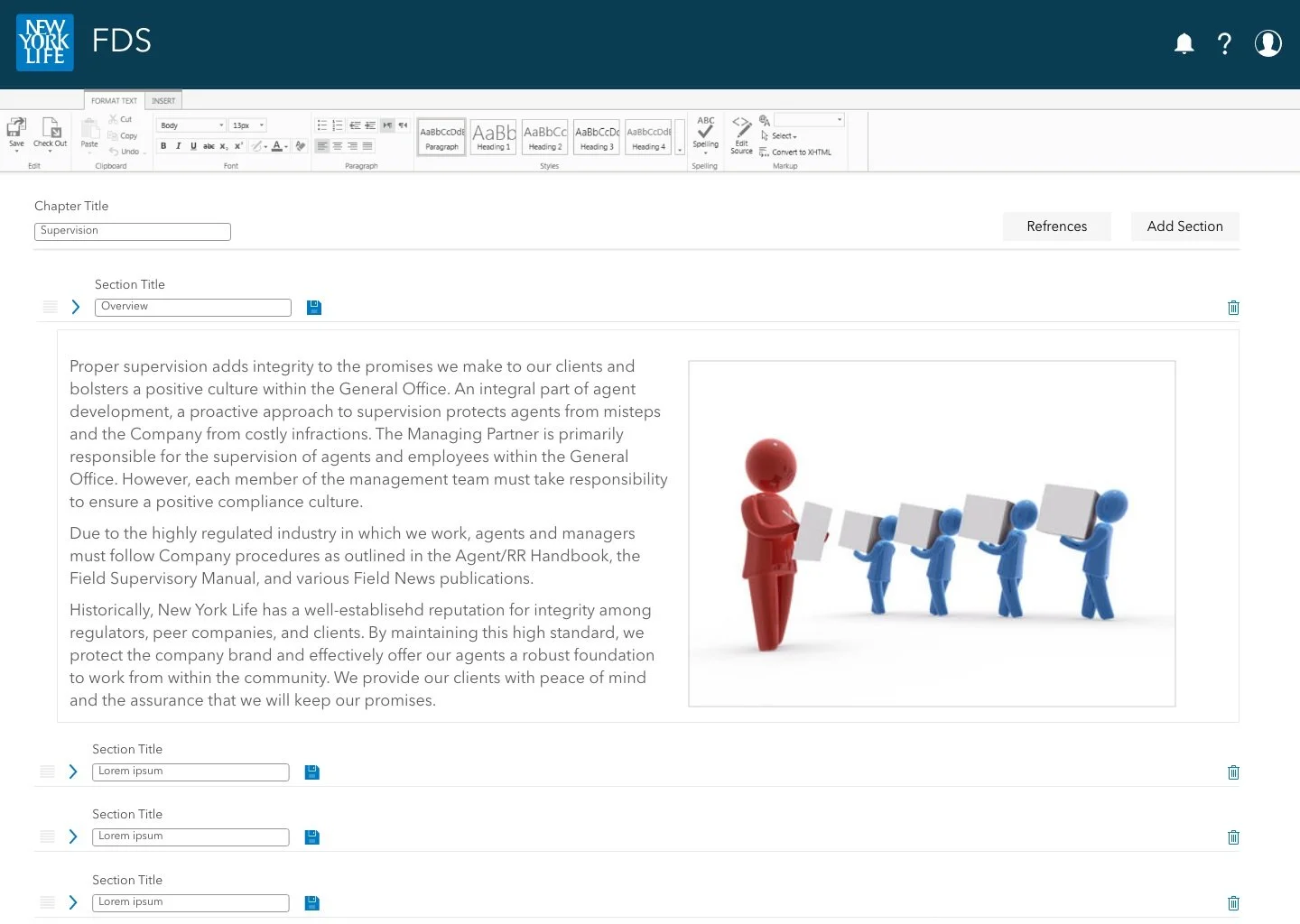The height and width of the screenshot is (924, 1300).
Task: Run the Spelling check
Action: click(x=705, y=134)
